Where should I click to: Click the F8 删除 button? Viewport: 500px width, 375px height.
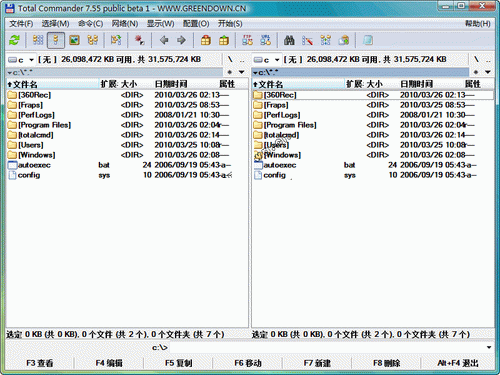386,363
